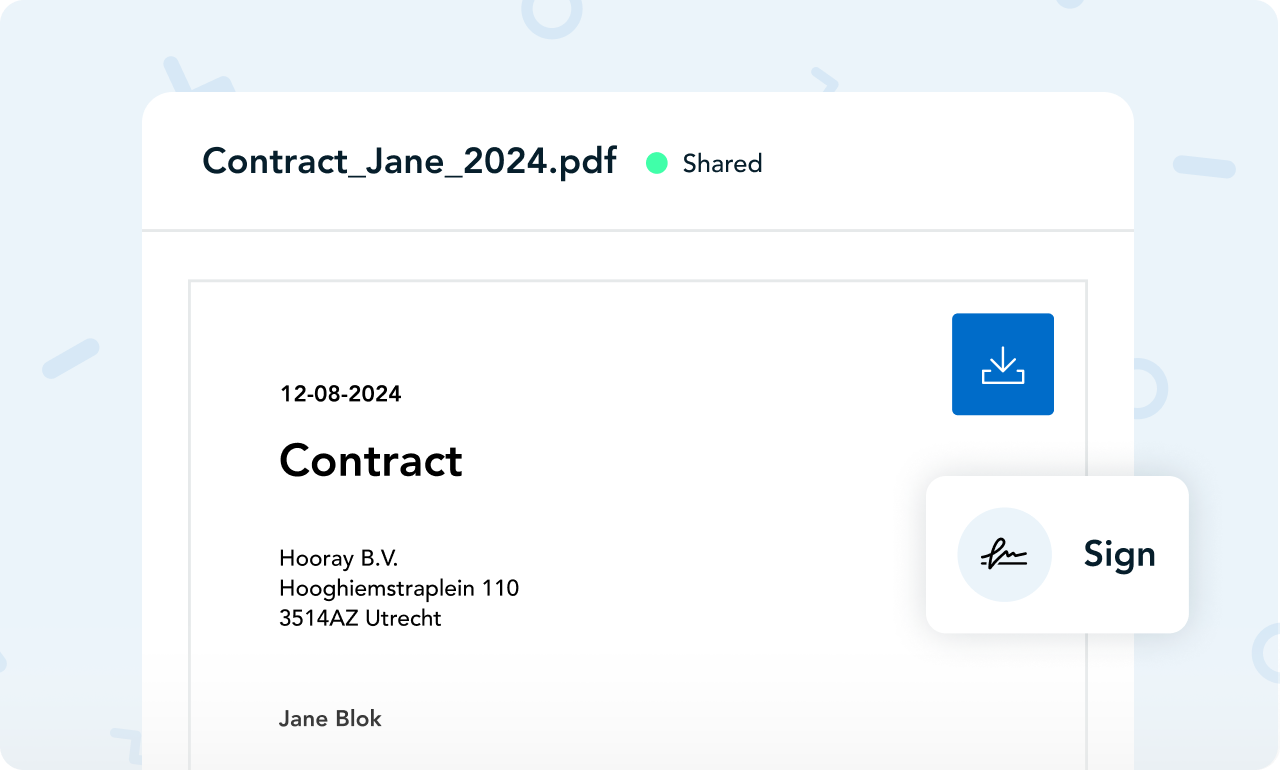Click the blue download icon button
Image resolution: width=1280 pixels, height=770 pixels.
point(1003,364)
